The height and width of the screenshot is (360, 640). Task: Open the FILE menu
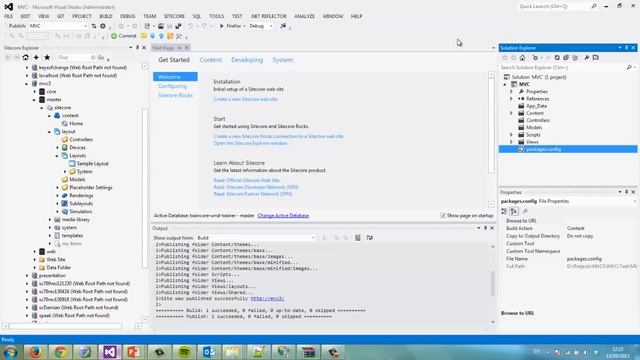point(9,16)
